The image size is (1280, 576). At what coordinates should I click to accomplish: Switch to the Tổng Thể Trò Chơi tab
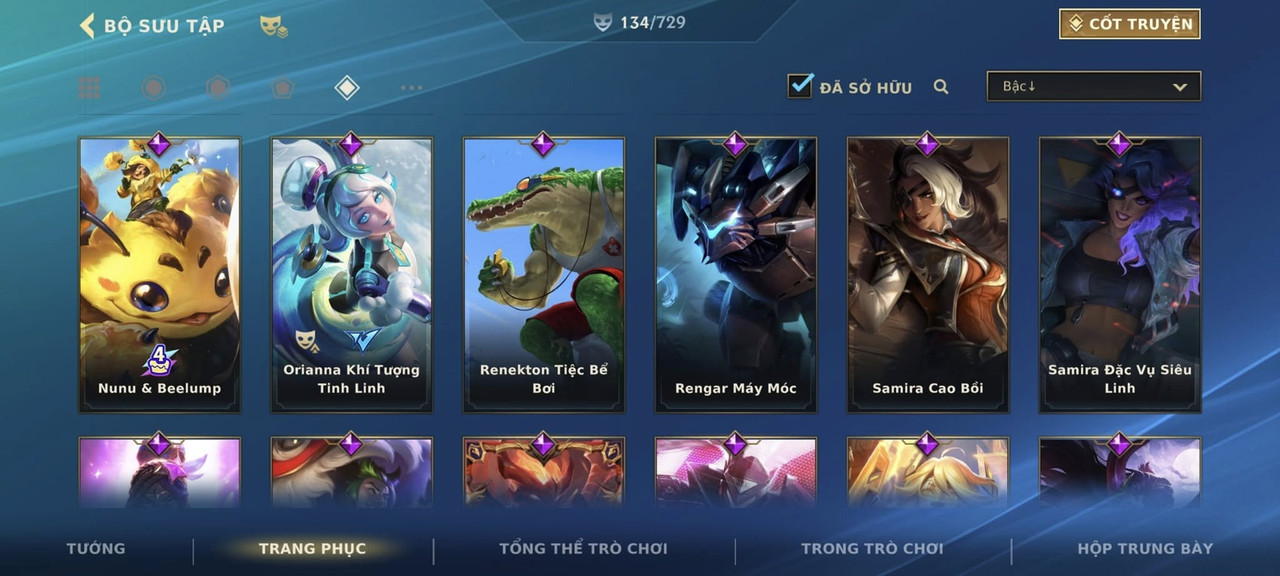[x=583, y=548]
